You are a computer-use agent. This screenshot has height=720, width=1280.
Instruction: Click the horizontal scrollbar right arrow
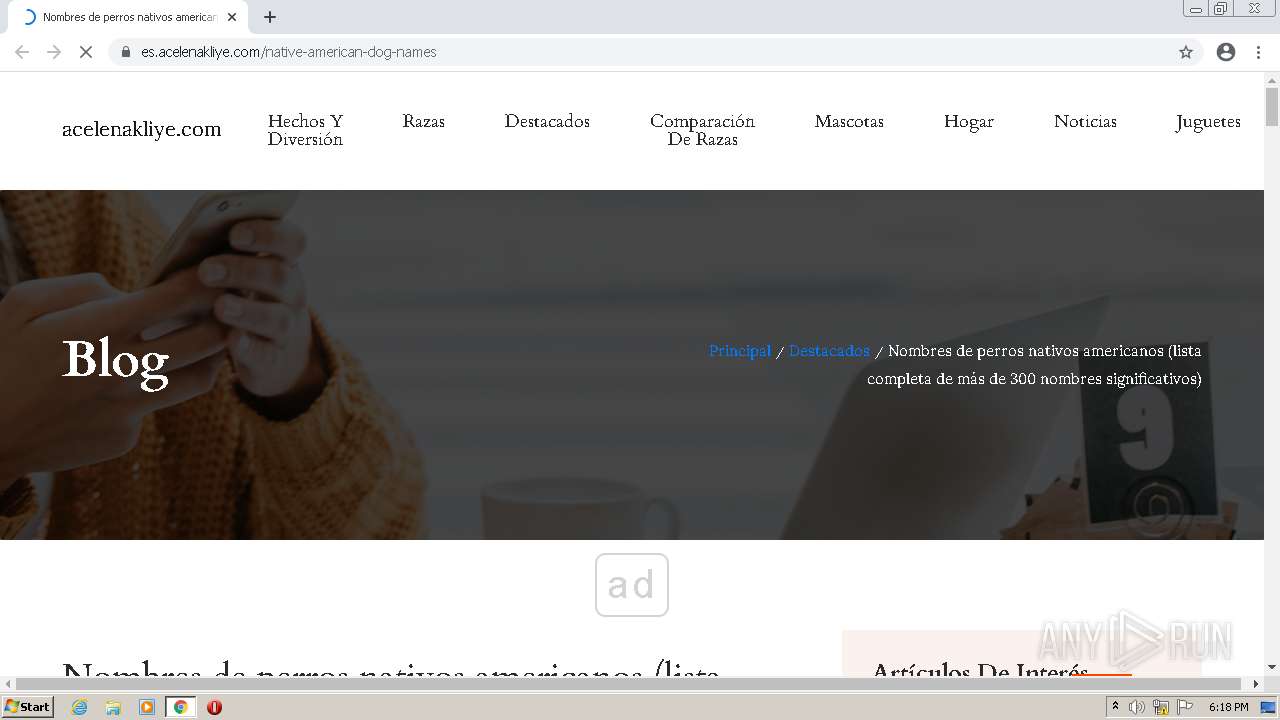coord(1256,684)
